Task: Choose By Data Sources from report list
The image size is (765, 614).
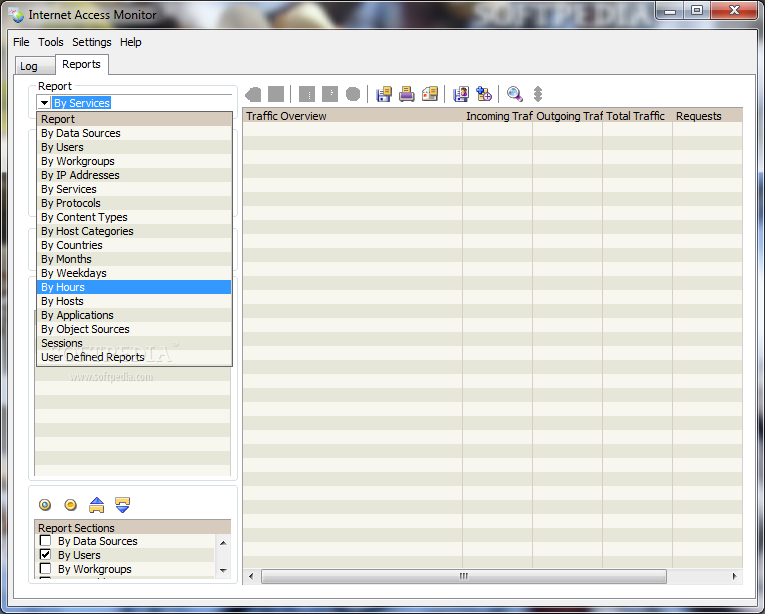Action: (134, 133)
